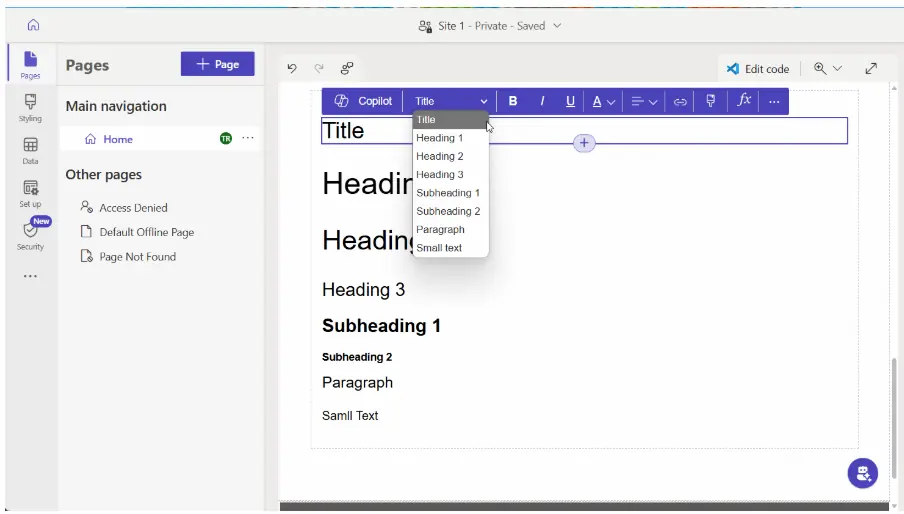The width and height of the screenshot is (904, 514).
Task: Click the Home icon in top-left corner
Action: [x=33, y=25]
